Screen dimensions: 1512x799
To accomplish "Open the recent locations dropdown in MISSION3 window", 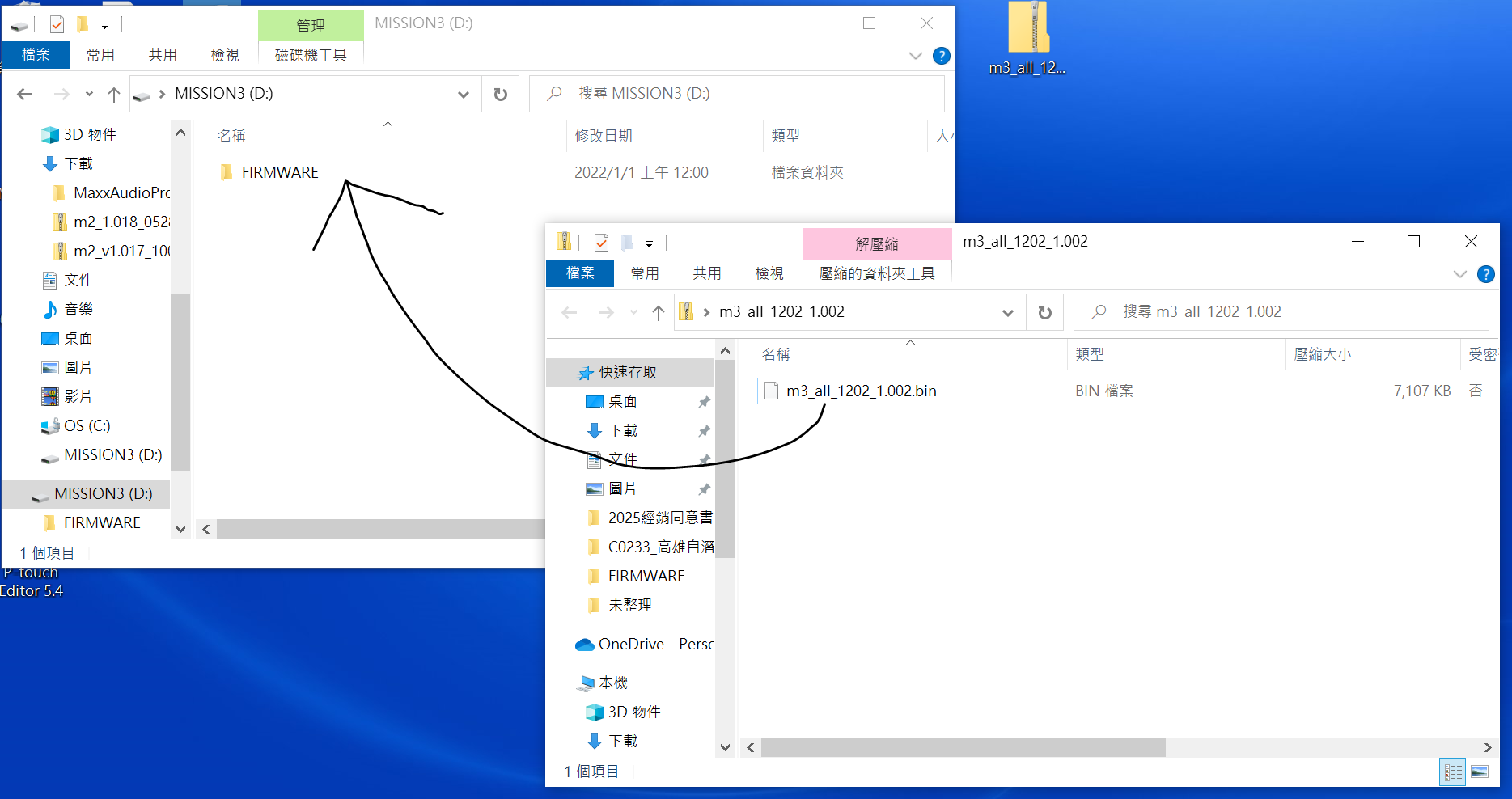I will coord(89,95).
